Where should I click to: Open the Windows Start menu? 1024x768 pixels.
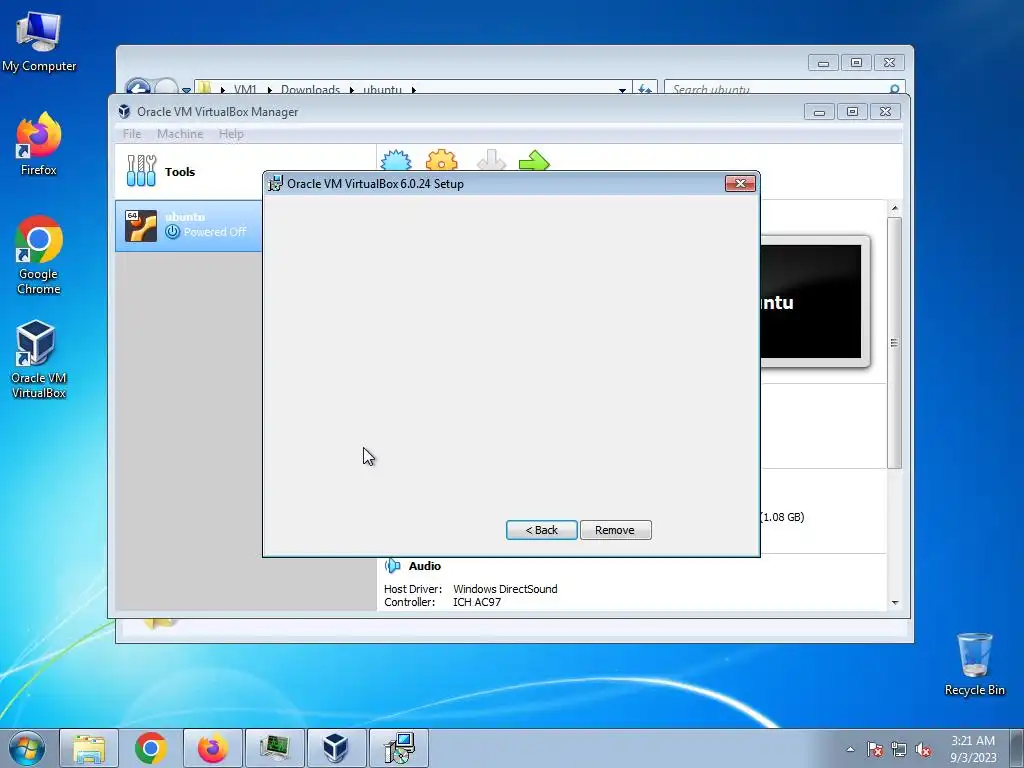click(27, 748)
